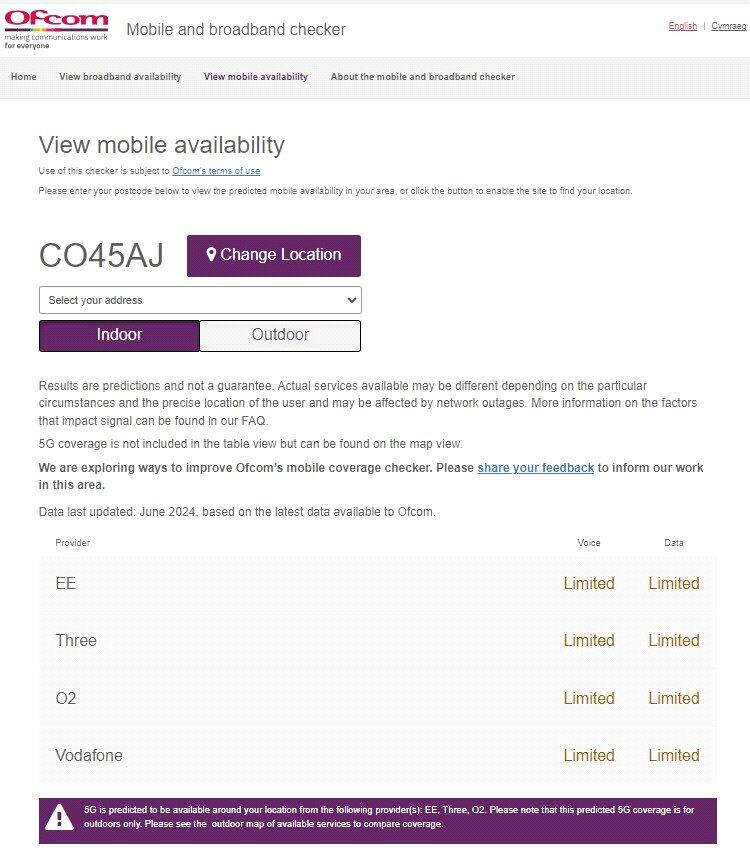The width and height of the screenshot is (750, 848).
Task: Go to the Home menu item
Action: click(x=23, y=77)
